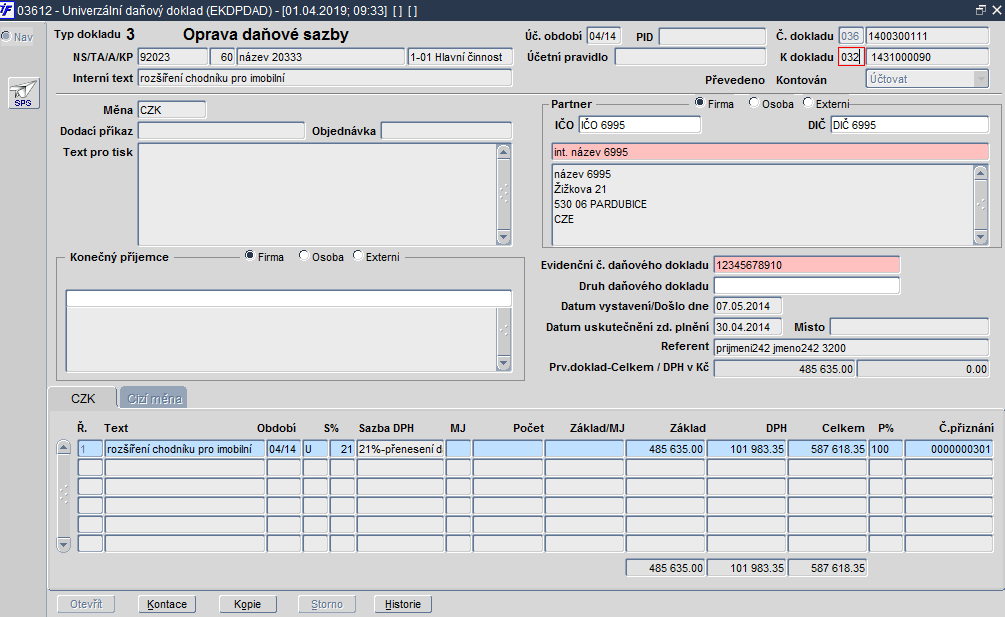Click the Sazba DPH field in row 1
This screenshot has width=1005, height=617.
[x=400, y=450]
